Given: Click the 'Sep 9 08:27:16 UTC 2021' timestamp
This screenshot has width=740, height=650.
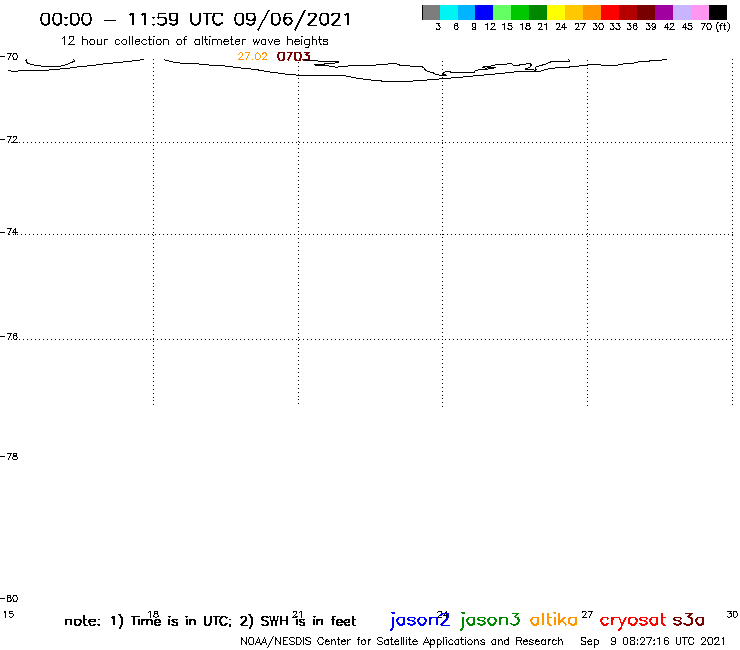Looking at the screenshot, I should 653,642.
